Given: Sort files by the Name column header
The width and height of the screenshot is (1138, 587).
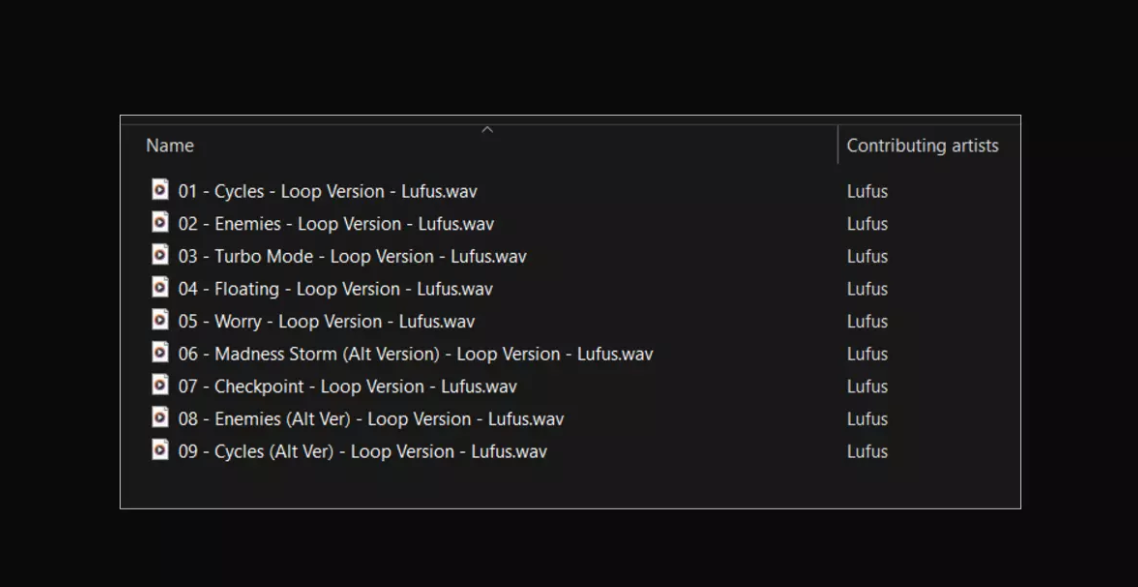Looking at the screenshot, I should (170, 146).
